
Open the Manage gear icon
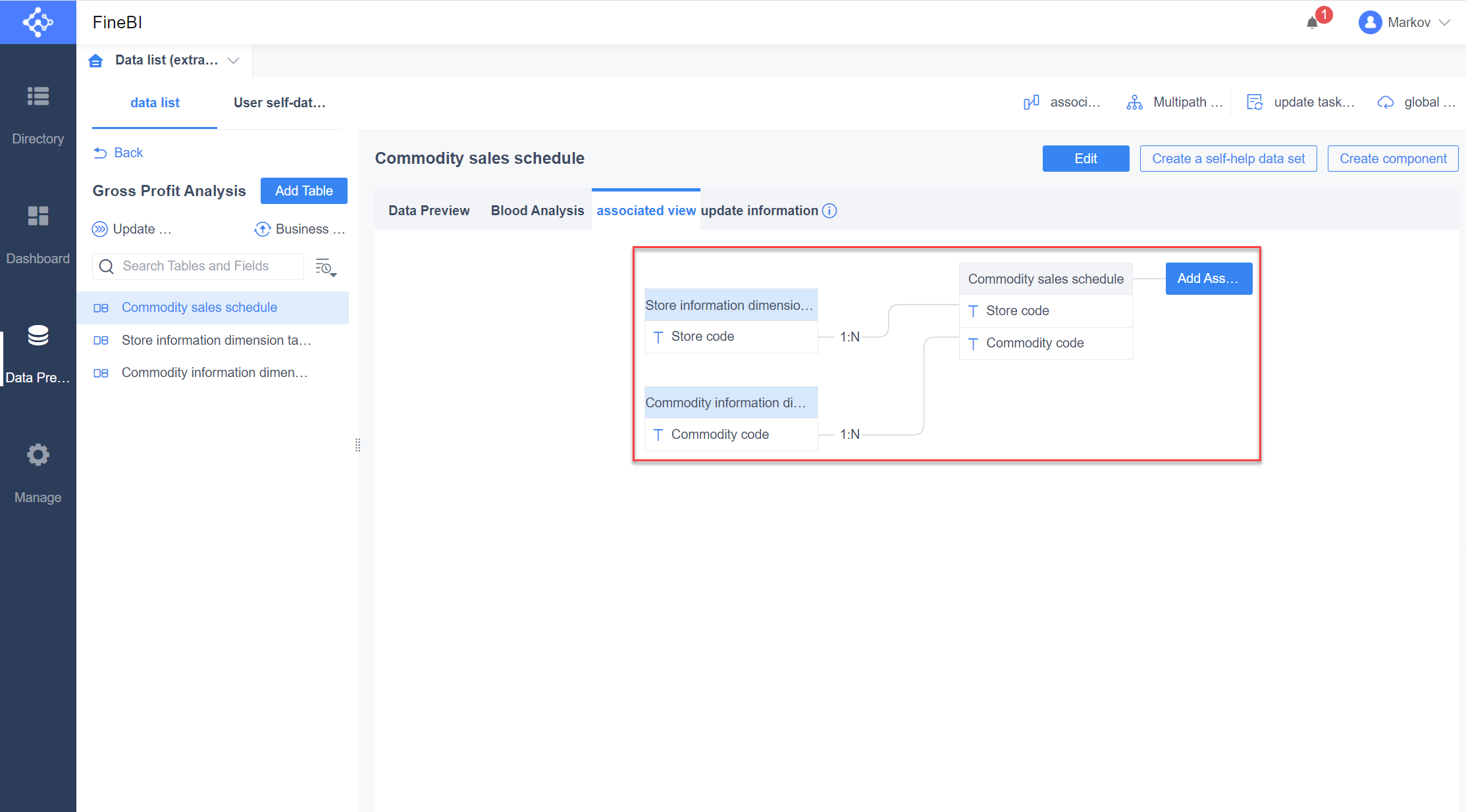tap(38, 455)
